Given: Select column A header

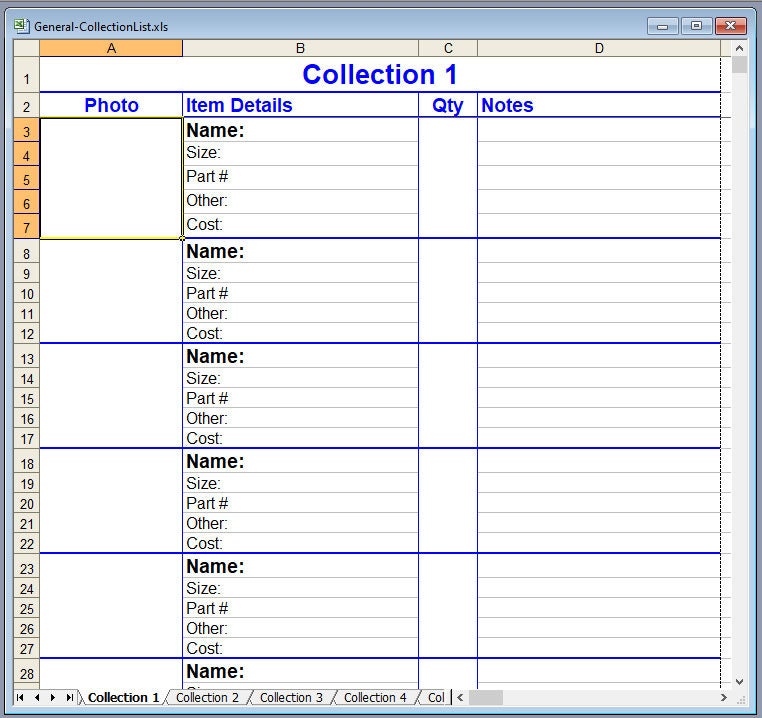Looking at the screenshot, I should click(x=111, y=48).
